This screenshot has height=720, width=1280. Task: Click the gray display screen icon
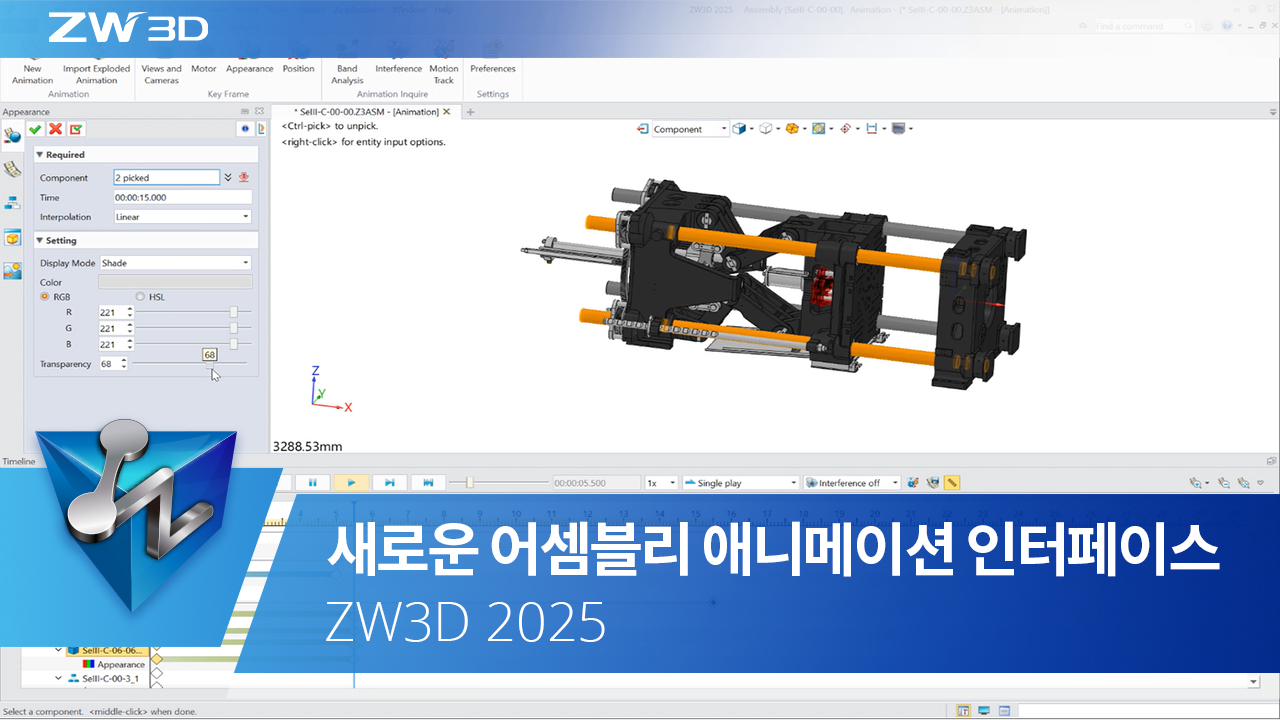pyautogui.click(x=898, y=129)
